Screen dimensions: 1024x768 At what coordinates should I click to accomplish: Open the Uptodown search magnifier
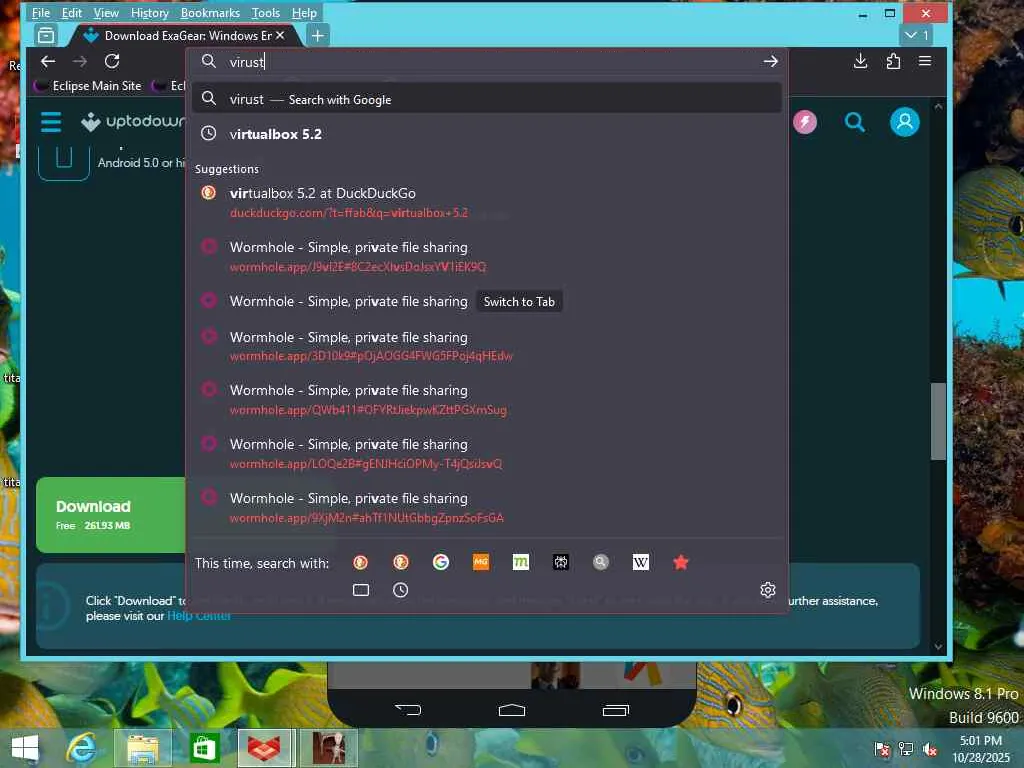(x=855, y=122)
